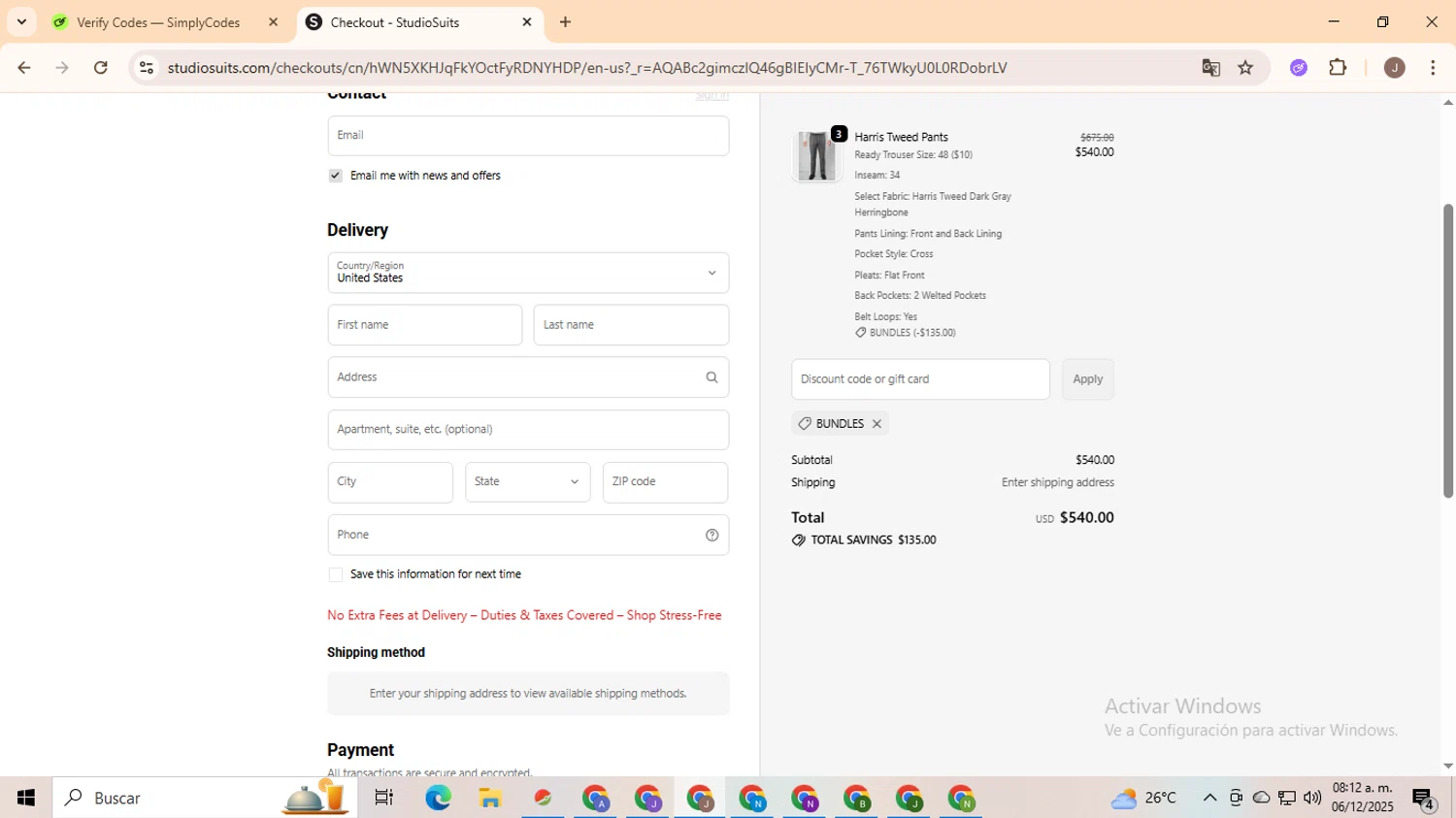This screenshot has width=1456, height=818.
Task: Open the Extensions puzzle icon
Action: pyautogui.click(x=1338, y=68)
